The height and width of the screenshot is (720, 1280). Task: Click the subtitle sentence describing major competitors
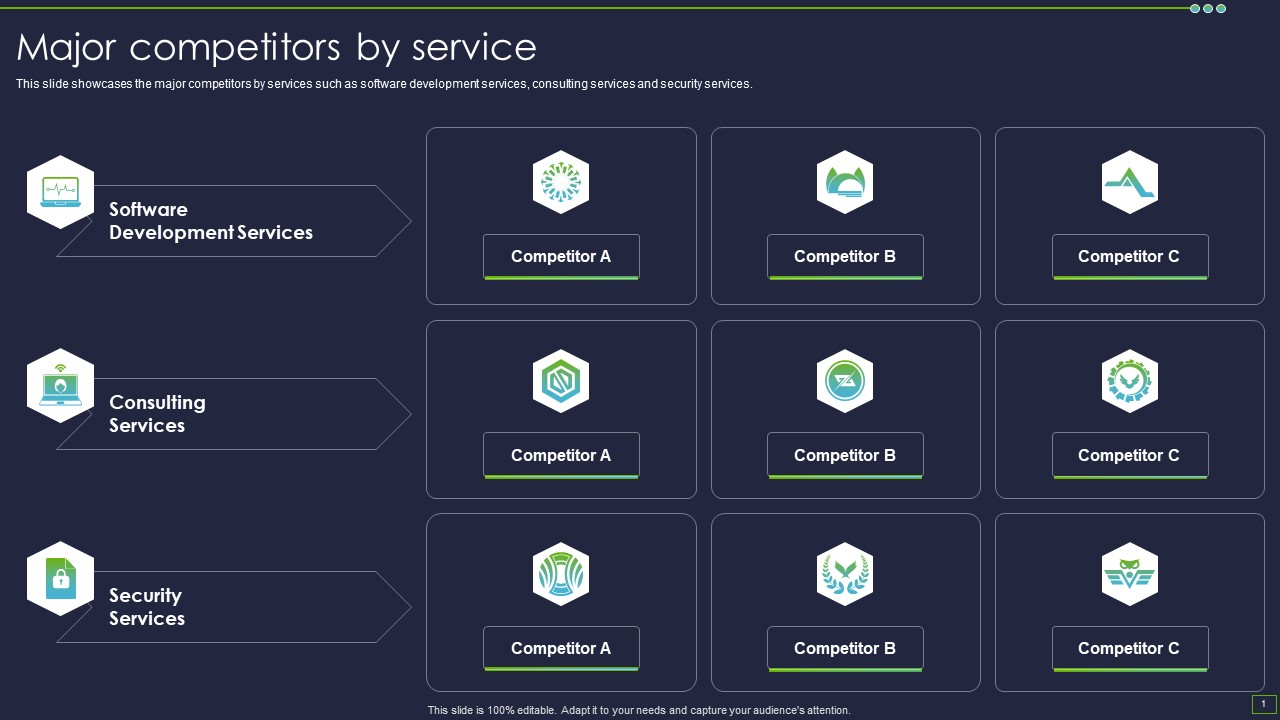384,84
